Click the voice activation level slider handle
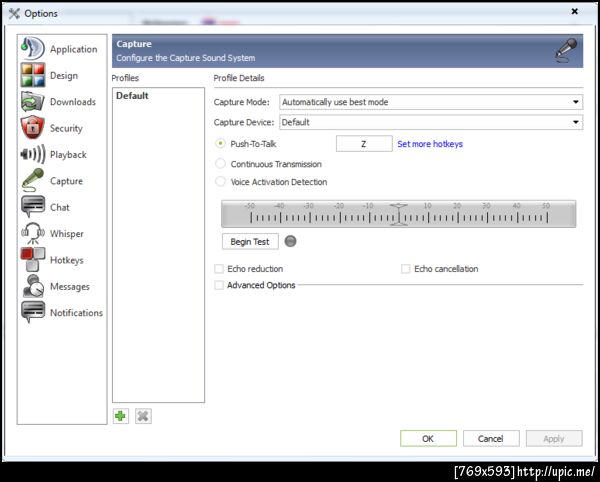Screen dimensions: 600x482 coord(398,214)
